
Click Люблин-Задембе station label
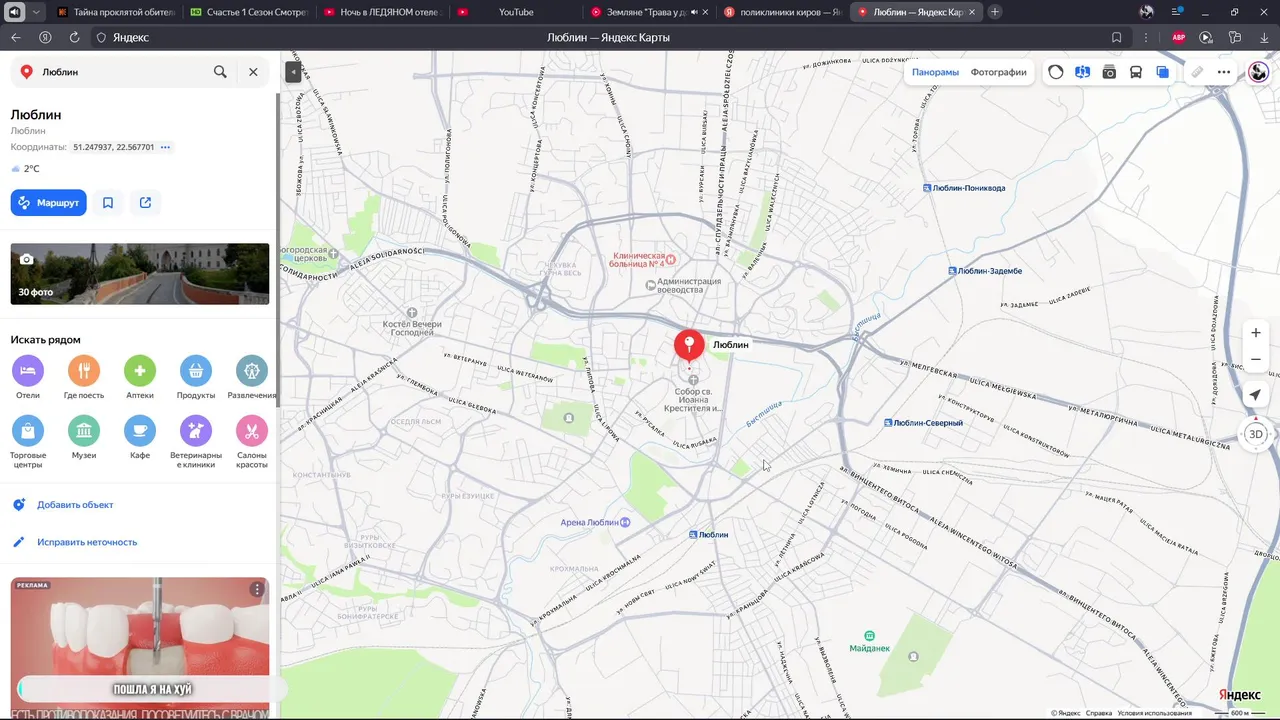click(x=985, y=271)
